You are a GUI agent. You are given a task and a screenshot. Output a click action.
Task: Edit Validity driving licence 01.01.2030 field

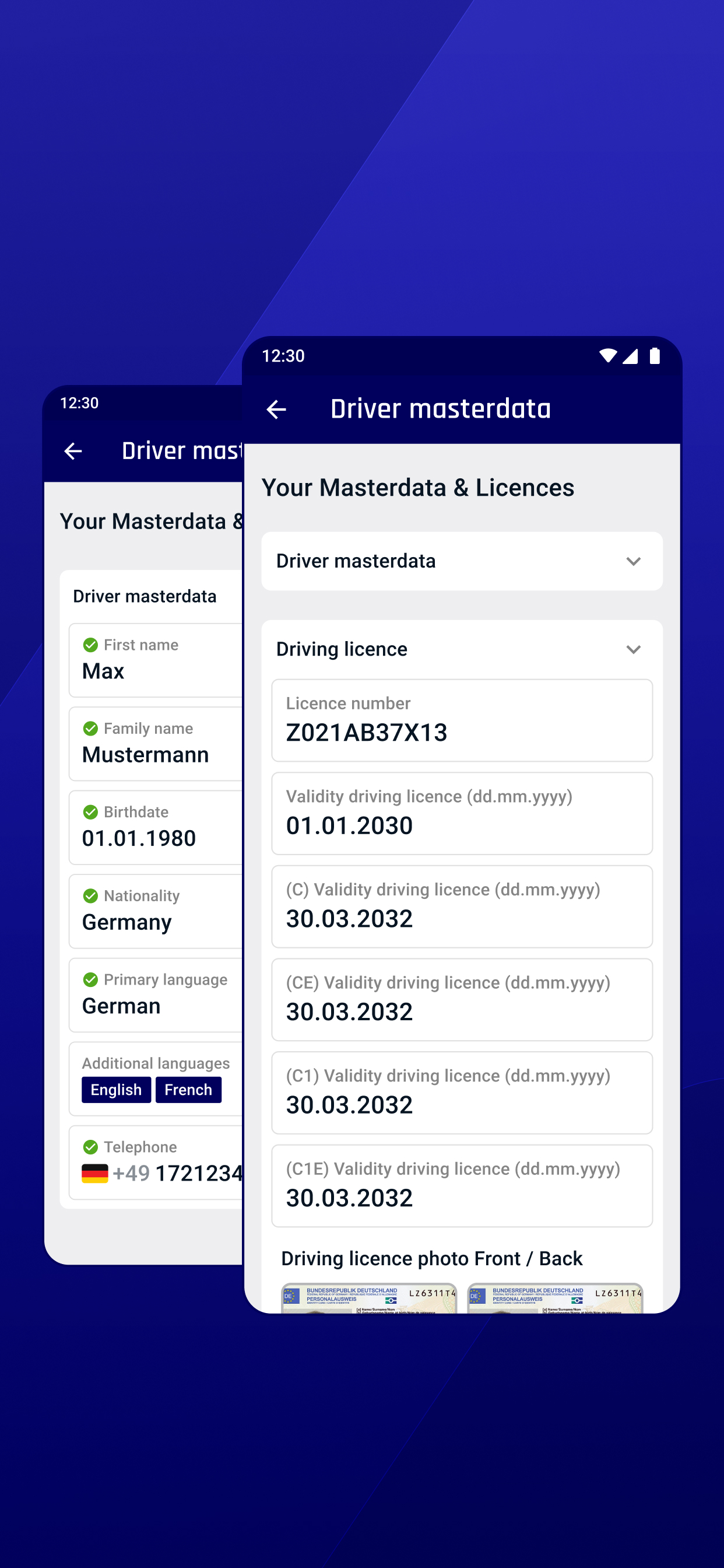tap(462, 813)
